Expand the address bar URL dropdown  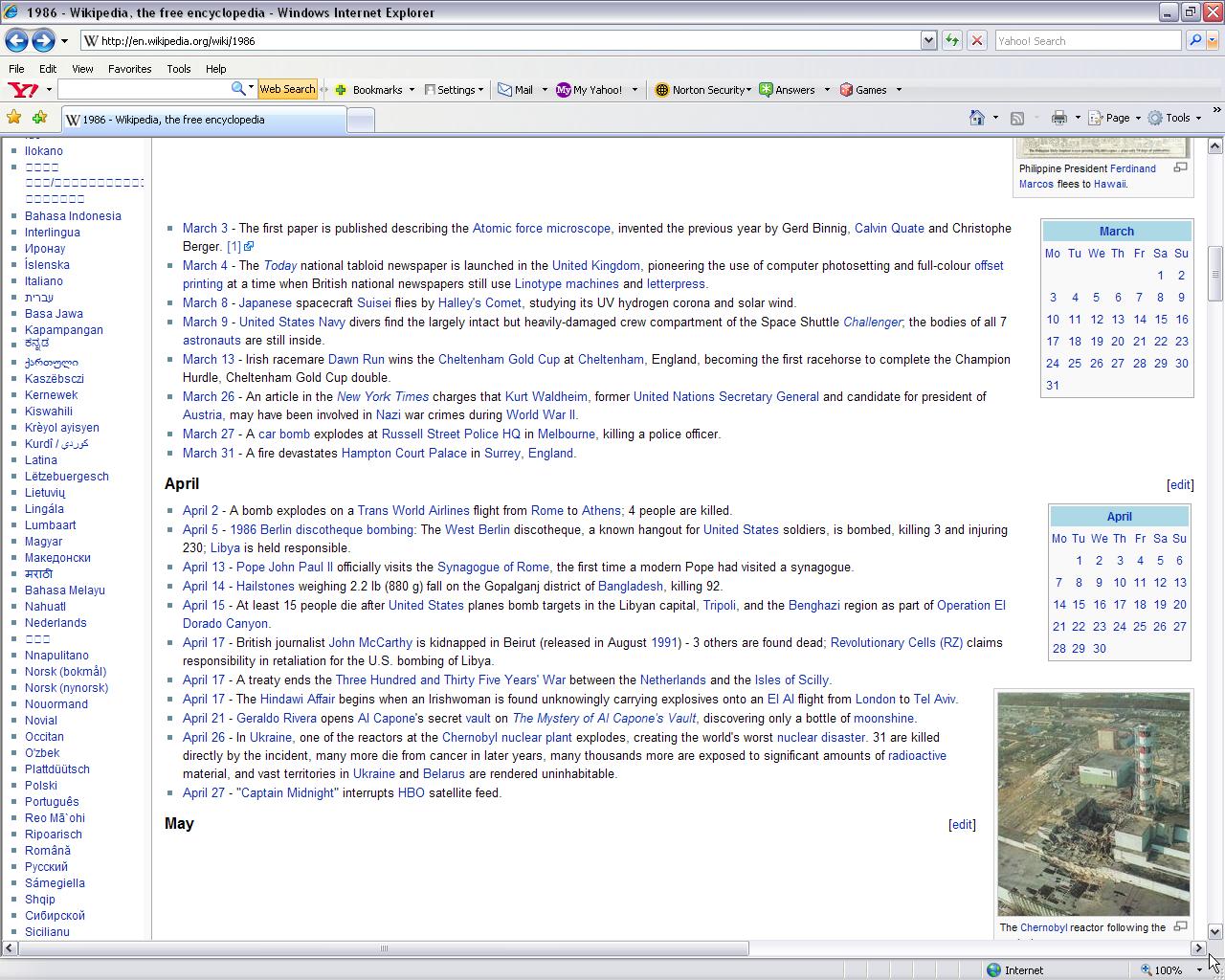click(927, 40)
